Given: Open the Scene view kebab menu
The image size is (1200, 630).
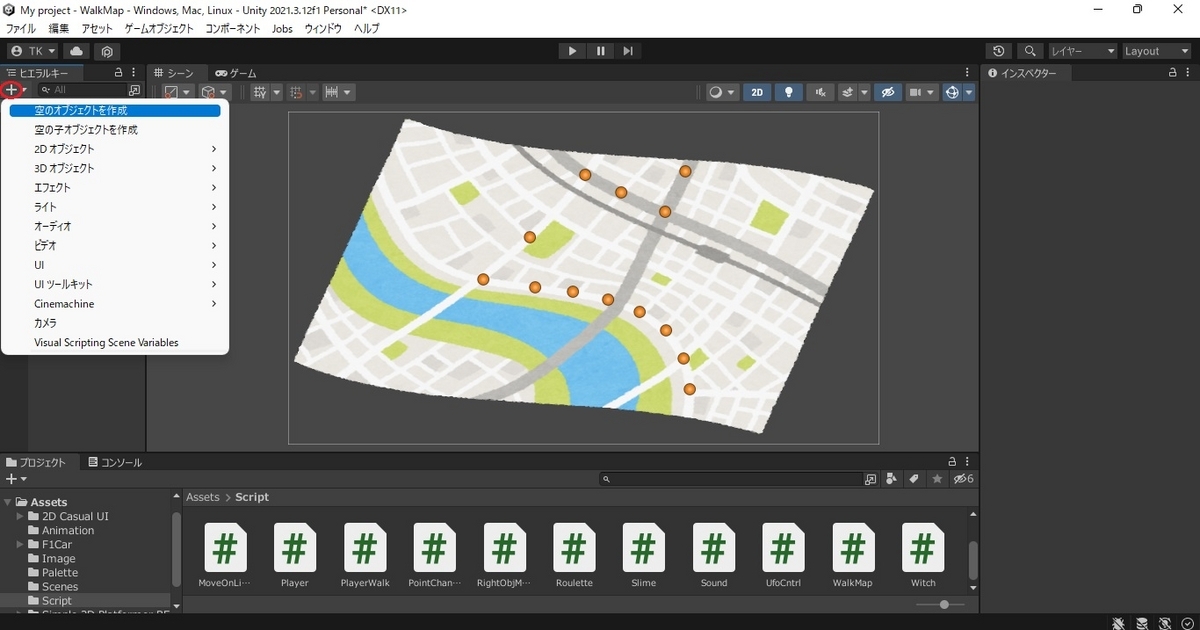Looking at the screenshot, I should point(967,73).
